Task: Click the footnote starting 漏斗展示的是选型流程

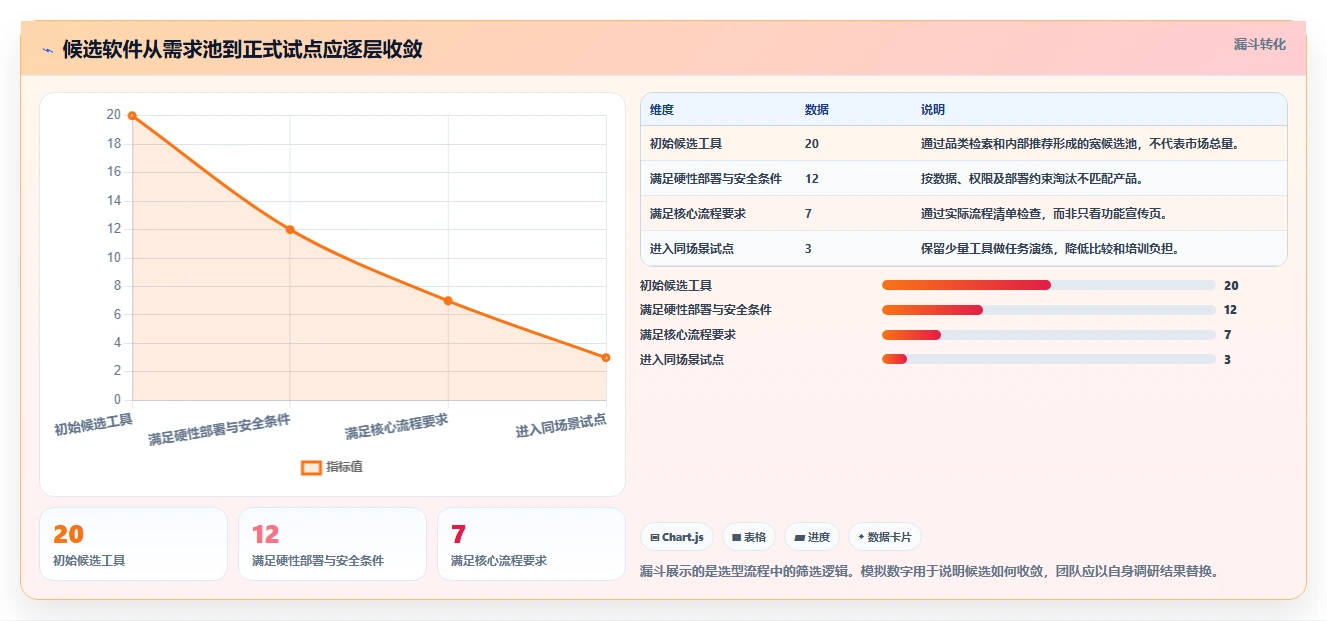Action: point(929,571)
